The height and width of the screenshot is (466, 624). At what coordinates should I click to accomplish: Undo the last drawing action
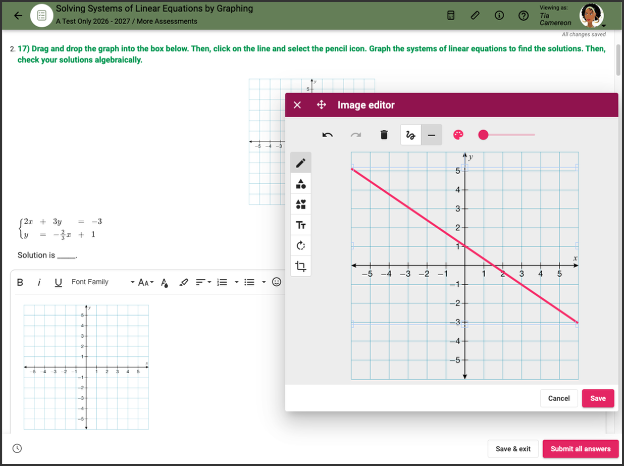(x=328, y=135)
